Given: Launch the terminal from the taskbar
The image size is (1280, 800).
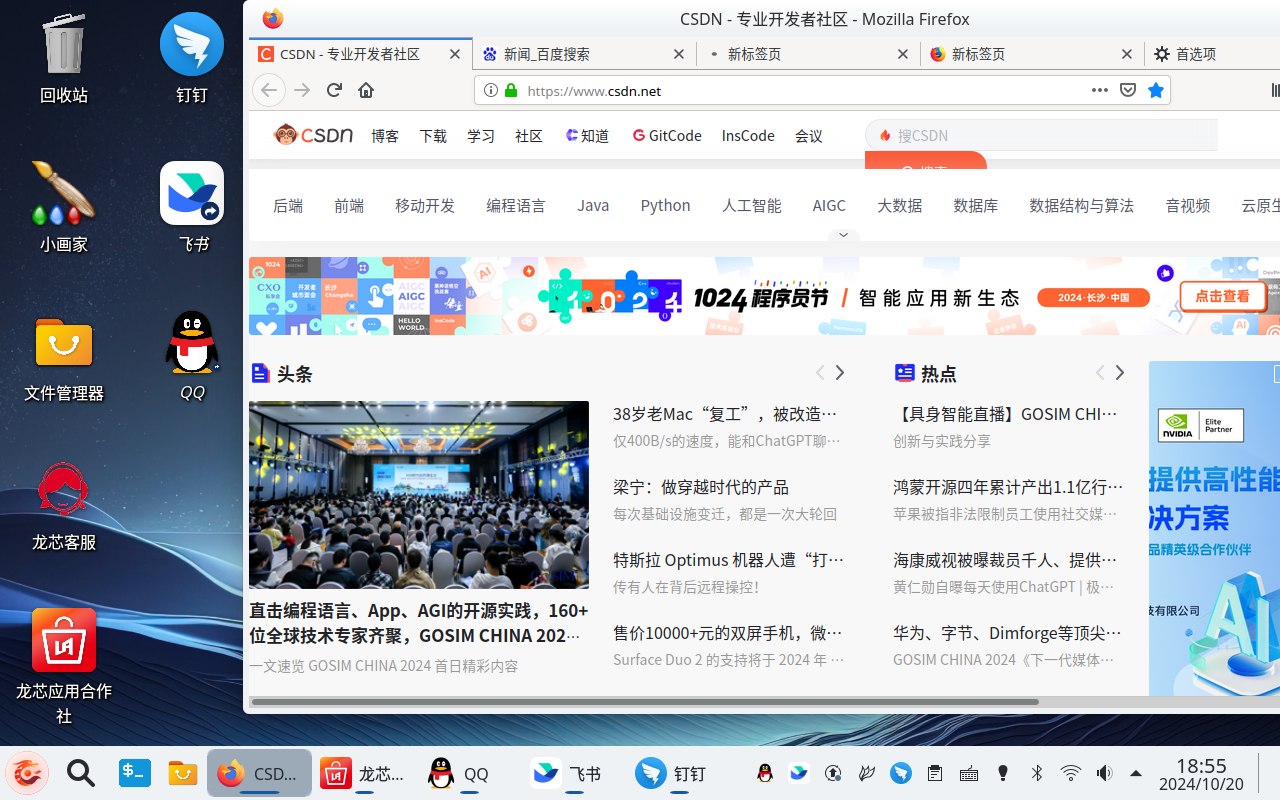Looking at the screenshot, I should 135,773.
